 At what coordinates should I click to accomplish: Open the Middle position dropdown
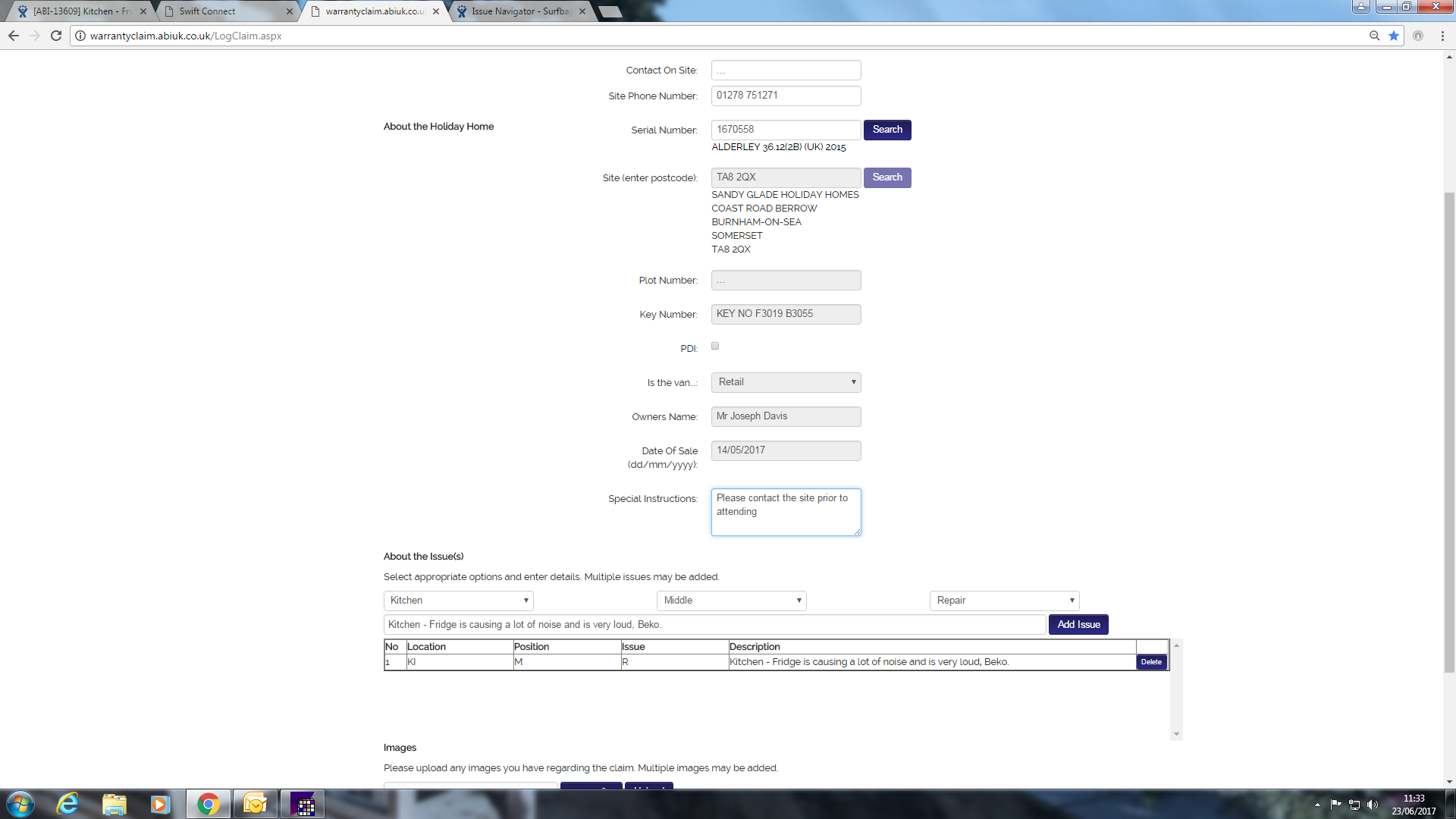[731, 601]
